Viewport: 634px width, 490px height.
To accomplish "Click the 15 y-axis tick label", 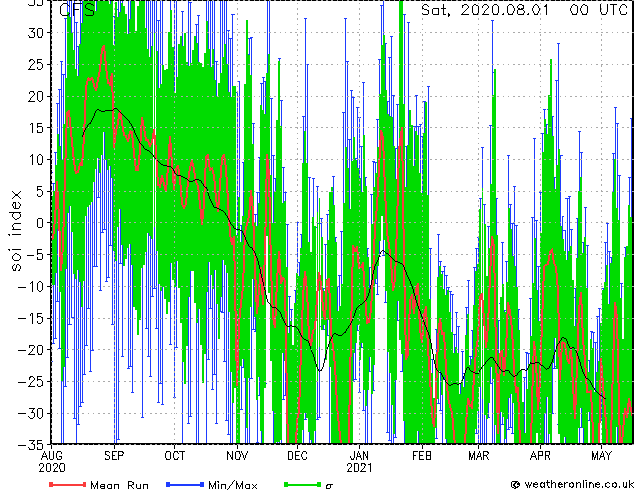I will 35,128.
